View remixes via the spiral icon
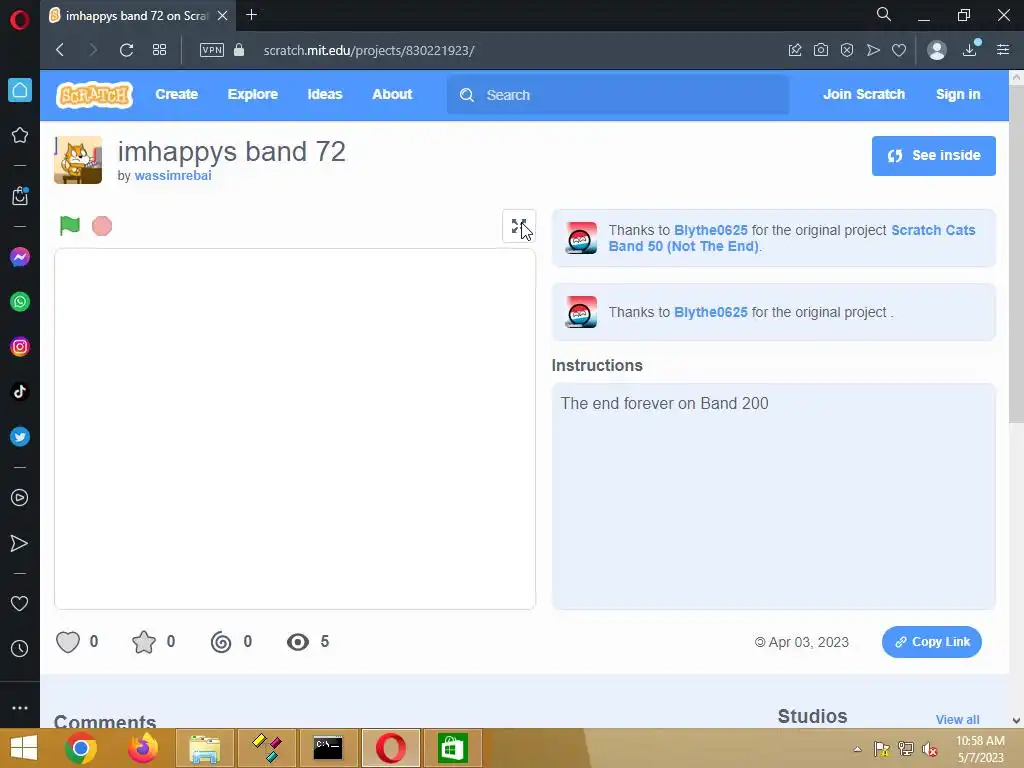This screenshot has width=1024, height=768. [221, 642]
